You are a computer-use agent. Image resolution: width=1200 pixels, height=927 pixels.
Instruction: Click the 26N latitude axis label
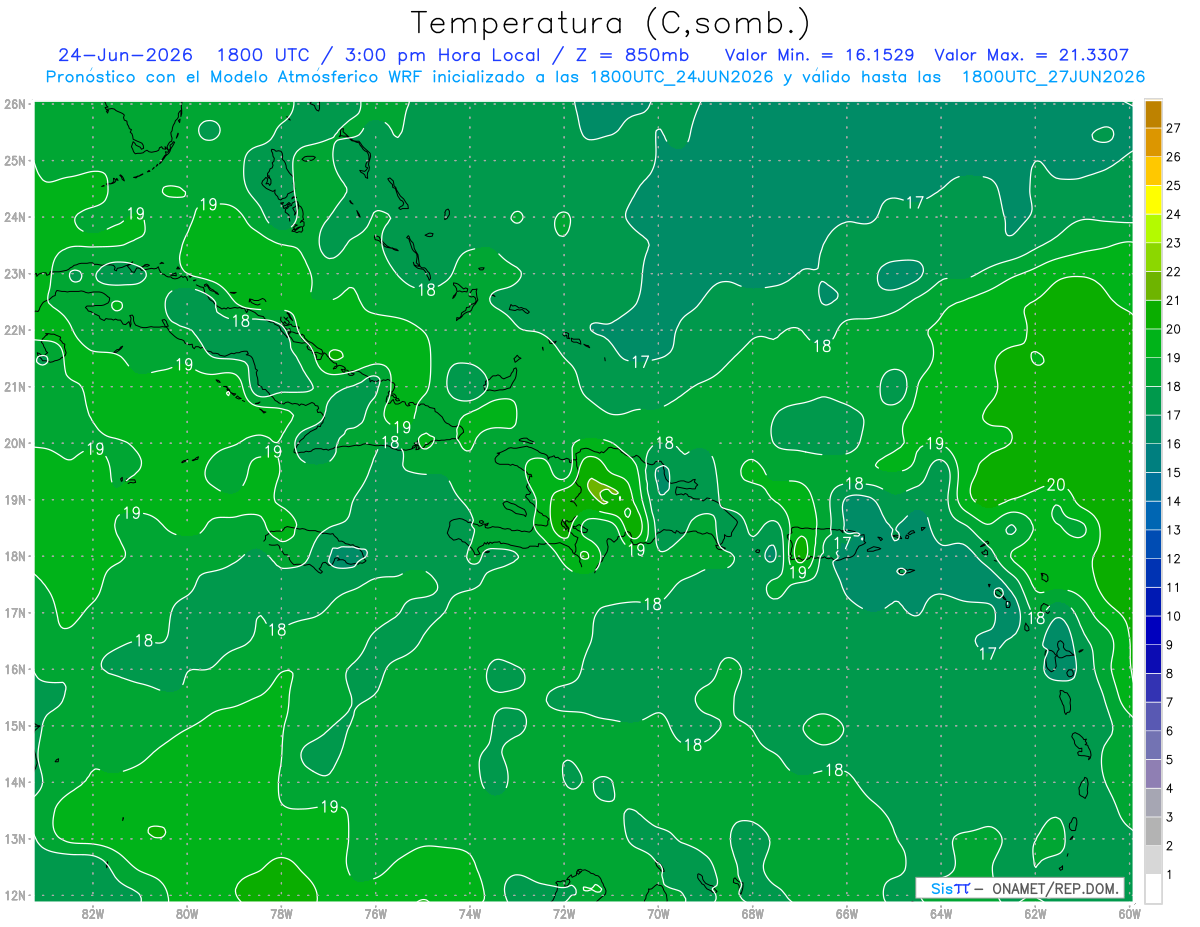(15, 104)
